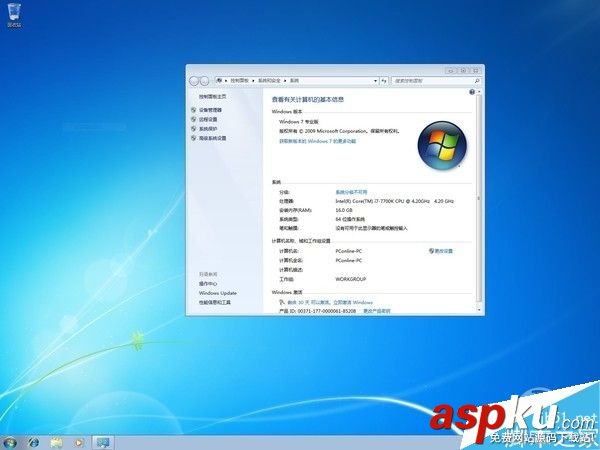
Task: Open 控制面板主页 in the sidebar
Action: [212, 97]
